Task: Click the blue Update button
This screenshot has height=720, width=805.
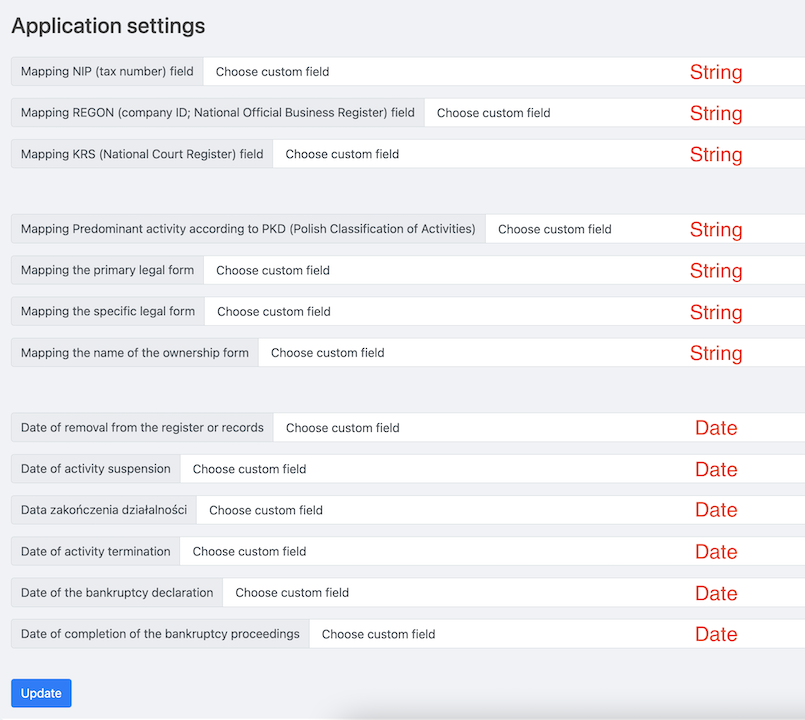Action: (x=41, y=693)
